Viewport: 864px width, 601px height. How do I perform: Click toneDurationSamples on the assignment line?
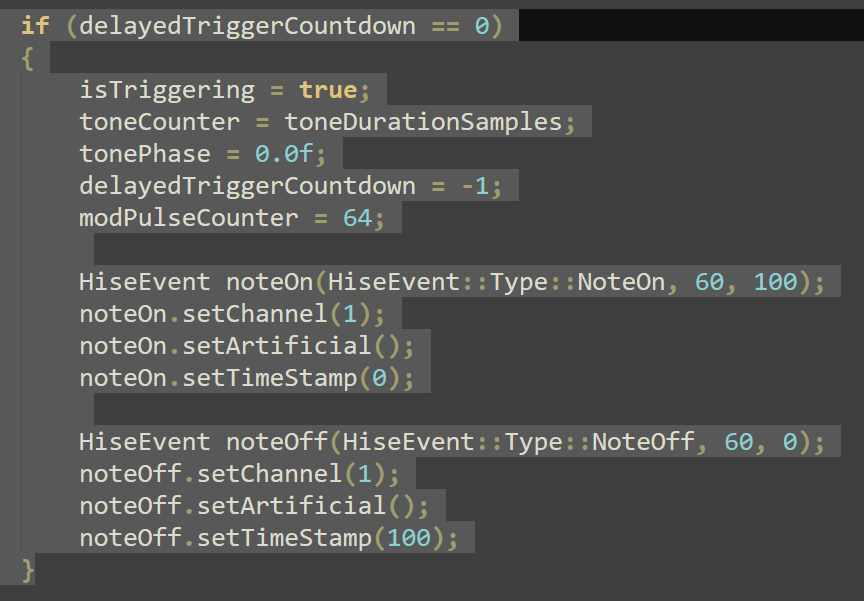point(424,122)
